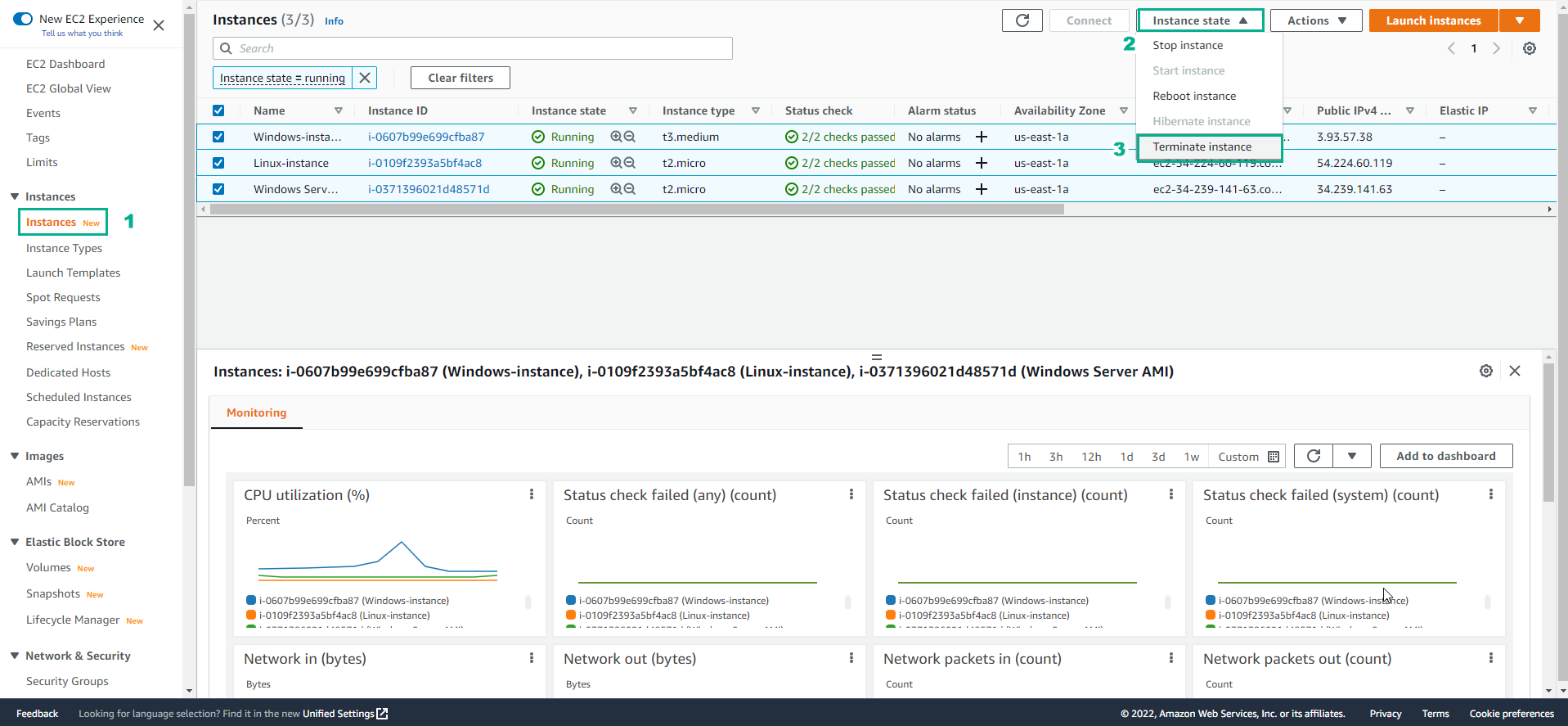Uncheck the Linux-instance row

click(x=218, y=163)
